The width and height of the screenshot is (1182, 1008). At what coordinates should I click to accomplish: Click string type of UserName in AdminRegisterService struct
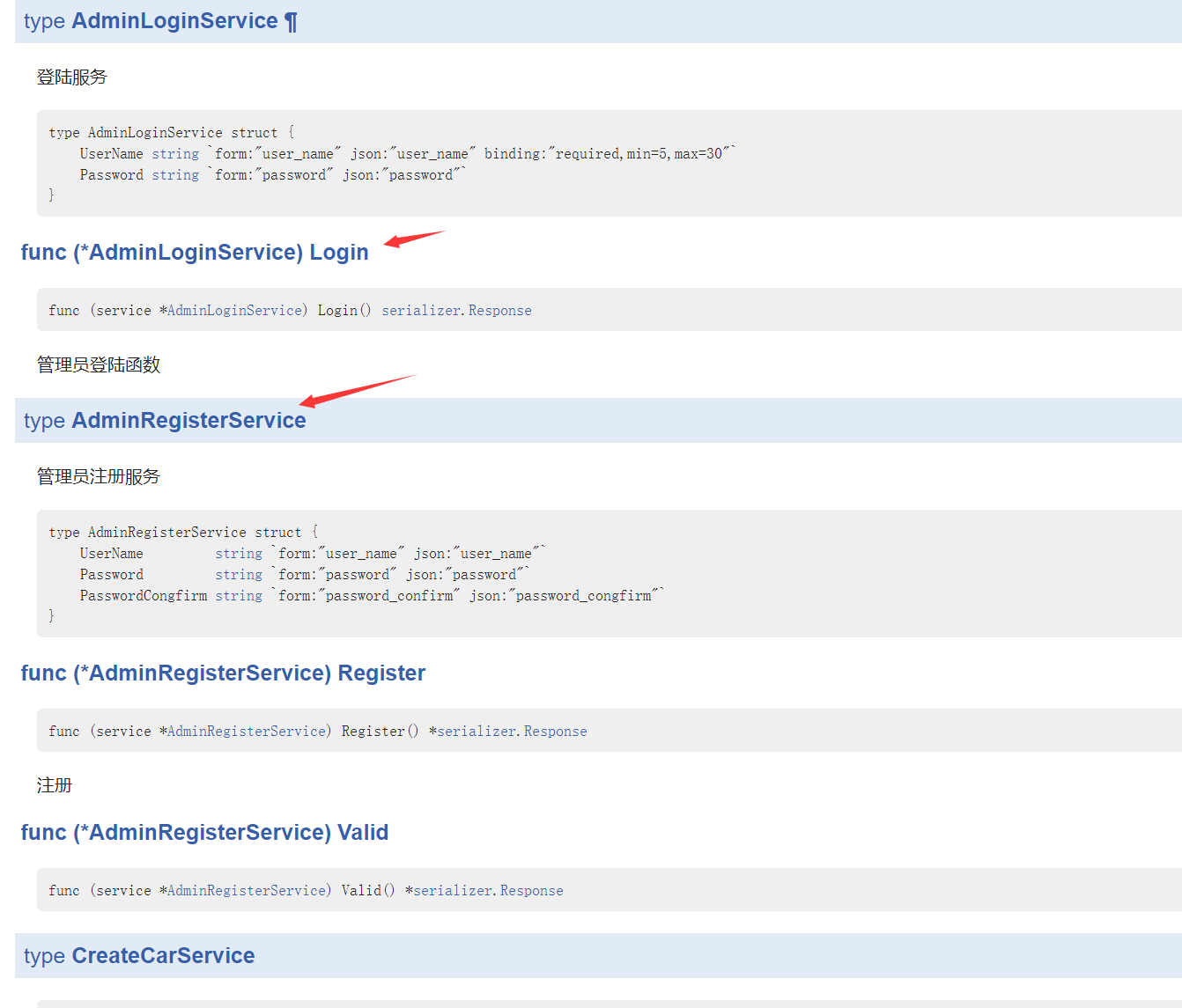[x=239, y=553]
